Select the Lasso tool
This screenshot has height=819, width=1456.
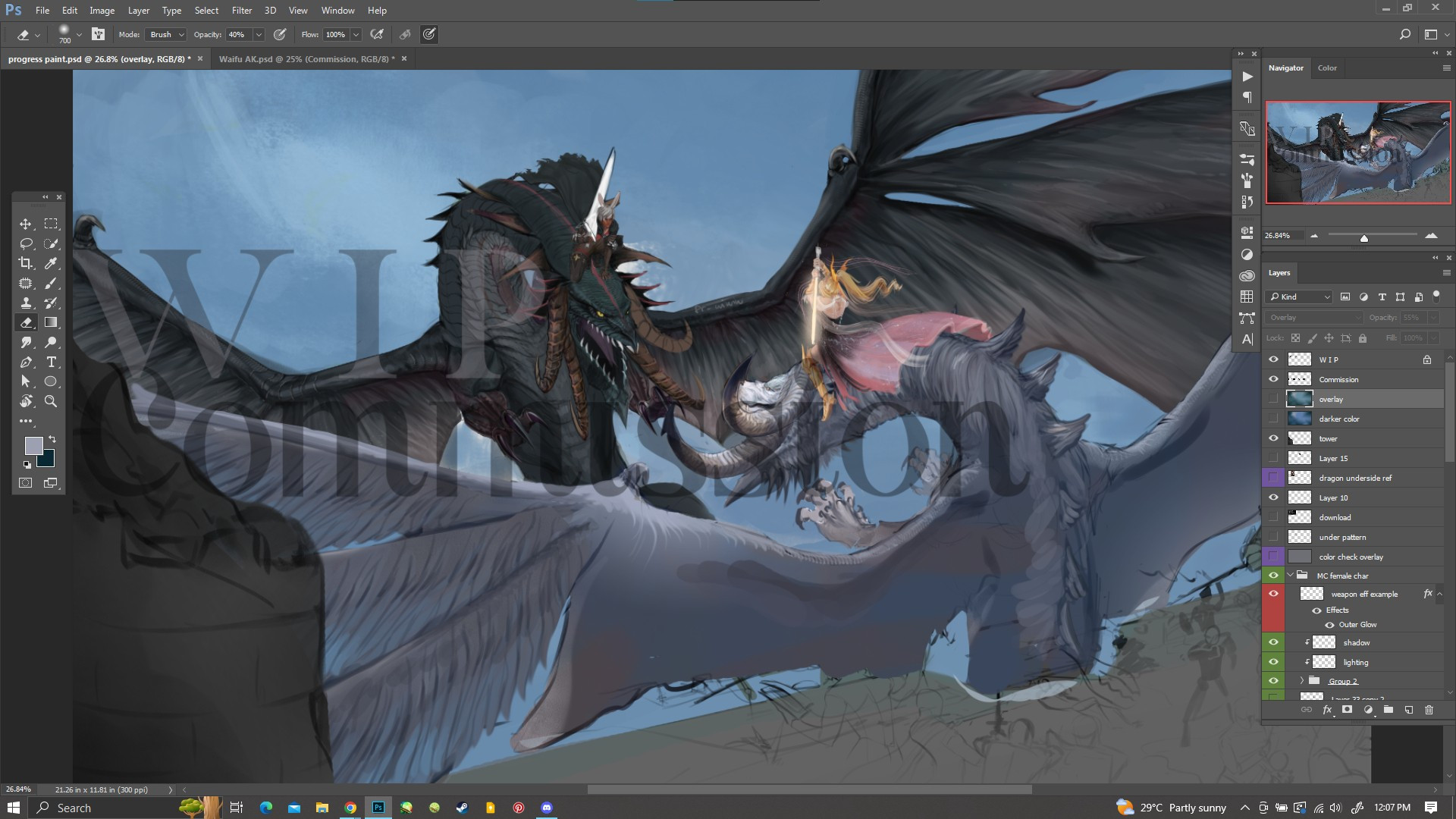coord(26,244)
